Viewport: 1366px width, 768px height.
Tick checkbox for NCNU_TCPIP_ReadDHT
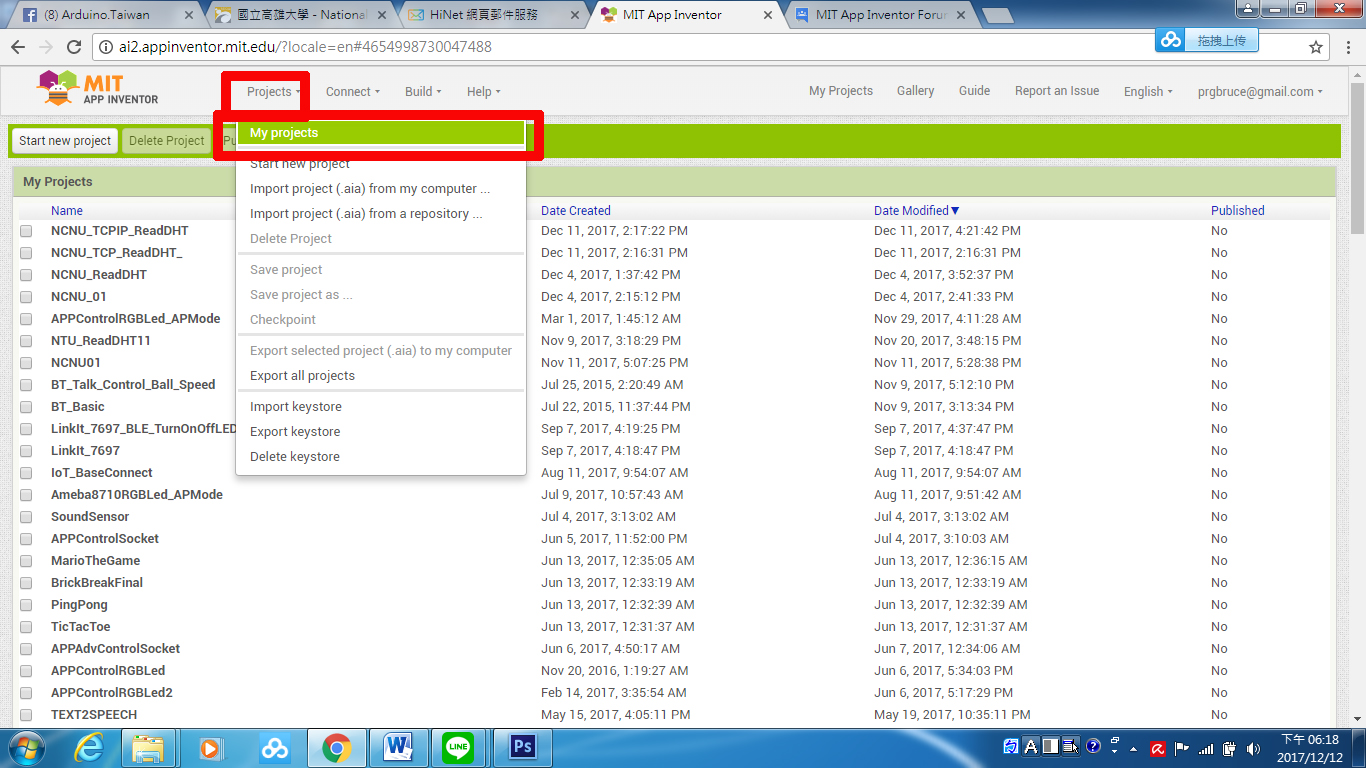click(27, 231)
